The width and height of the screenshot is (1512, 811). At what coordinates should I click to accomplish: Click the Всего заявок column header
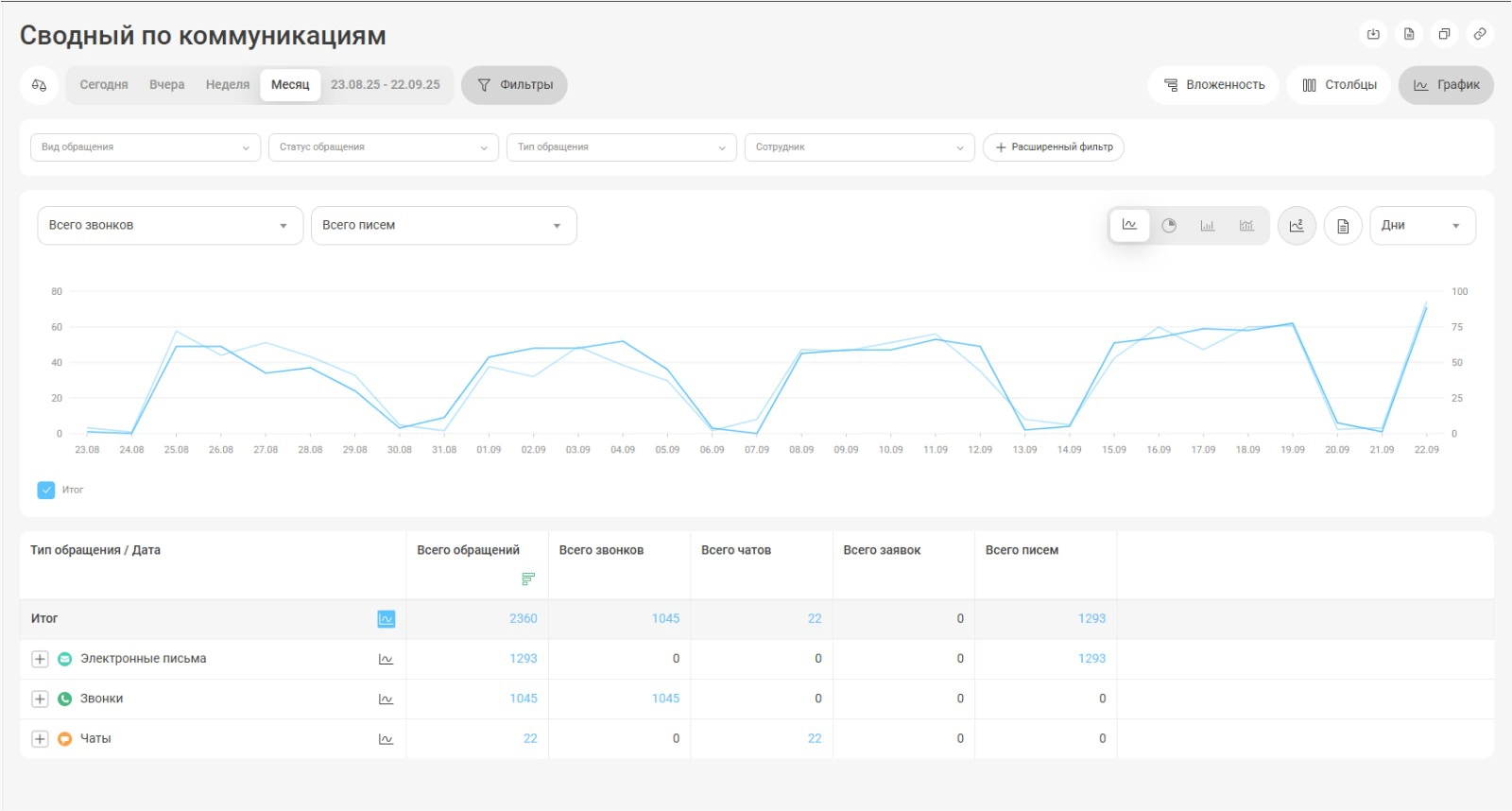[882, 550]
